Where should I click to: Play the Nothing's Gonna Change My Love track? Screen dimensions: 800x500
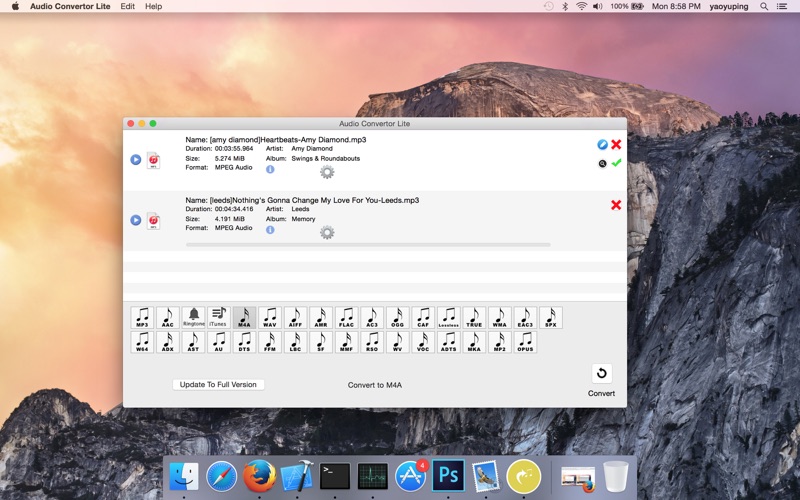pos(136,220)
